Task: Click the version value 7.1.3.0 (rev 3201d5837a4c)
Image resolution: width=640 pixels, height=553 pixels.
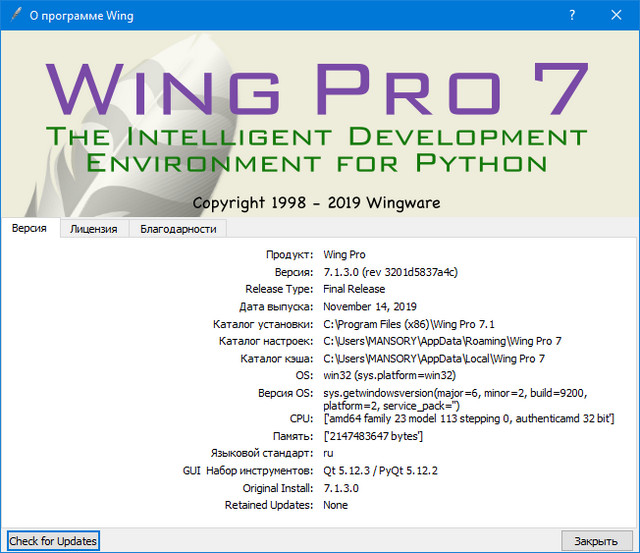Action: click(x=391, y=272)
